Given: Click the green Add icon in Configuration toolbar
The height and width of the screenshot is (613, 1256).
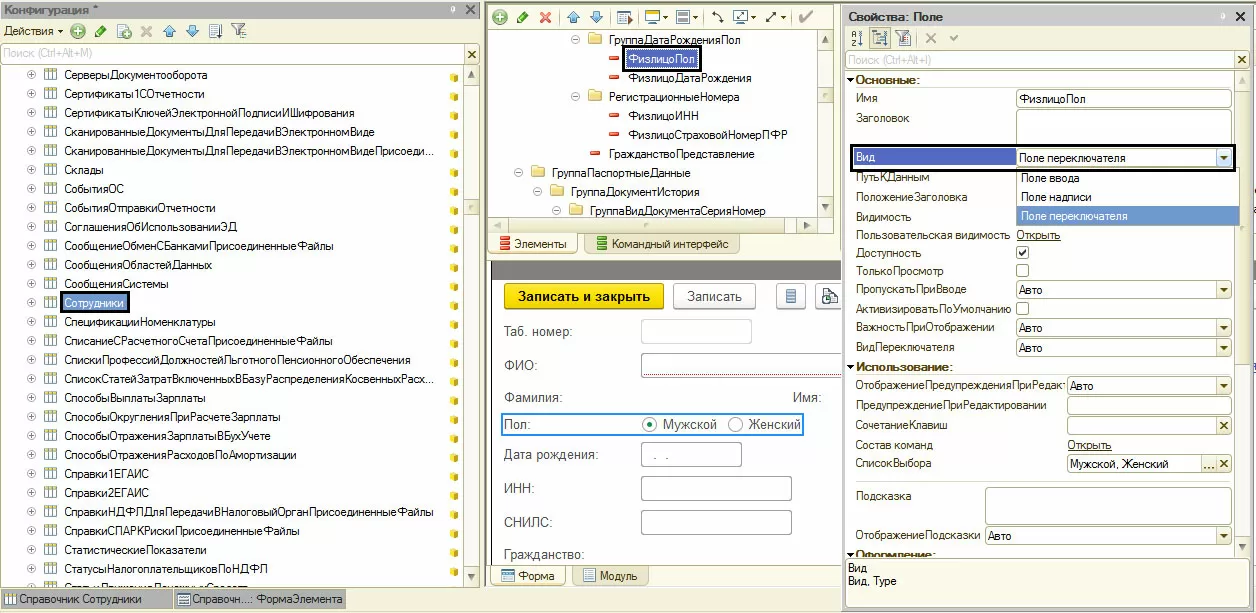Looking at the screenshot, I should pos(78,31).
